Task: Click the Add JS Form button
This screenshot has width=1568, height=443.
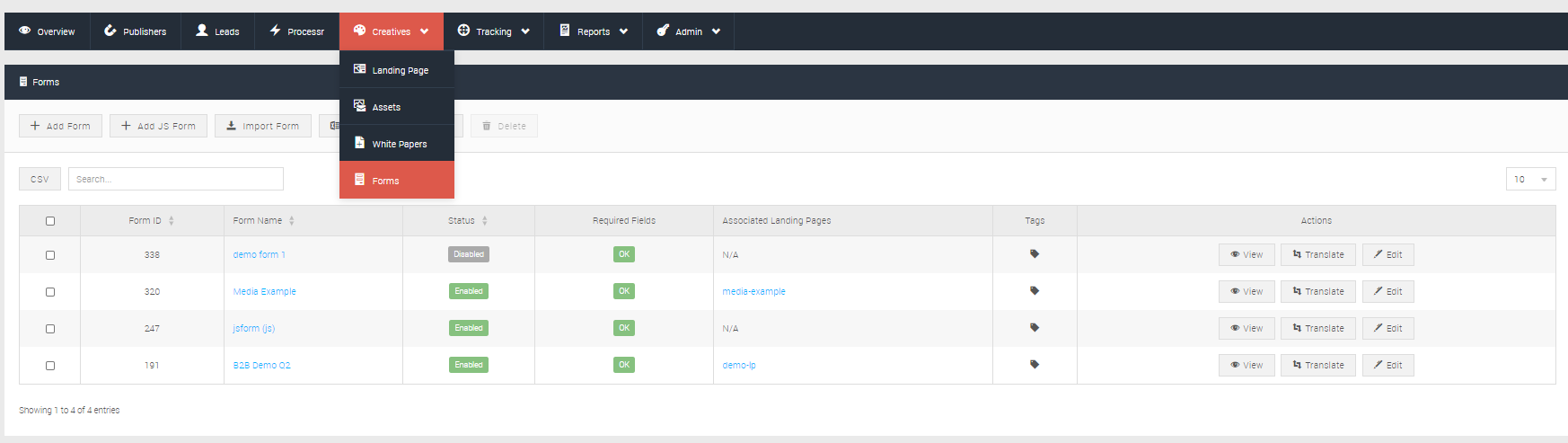Action: [158, 126]
